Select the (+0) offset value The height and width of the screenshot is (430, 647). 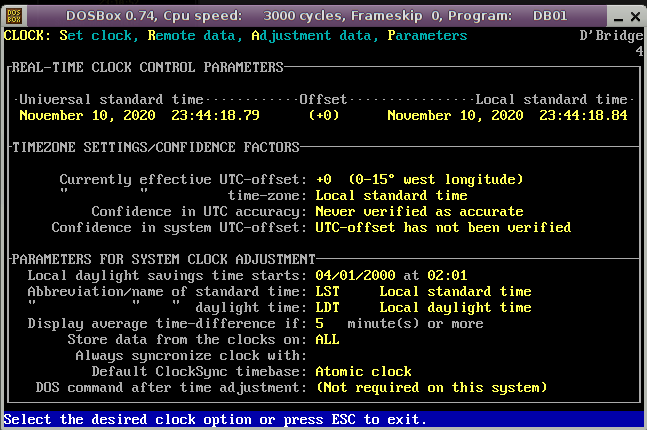coord(323,115)
